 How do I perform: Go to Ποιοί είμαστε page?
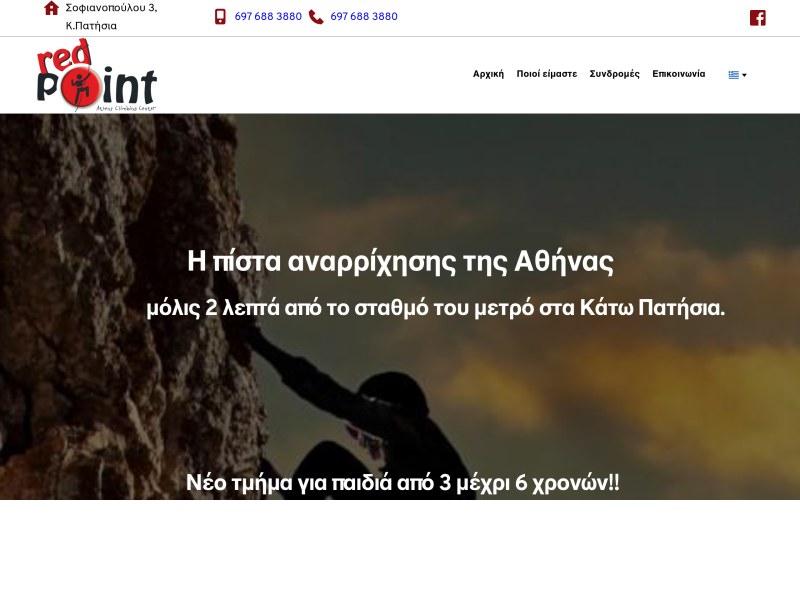pyautogui.click(x=546, y=74)
